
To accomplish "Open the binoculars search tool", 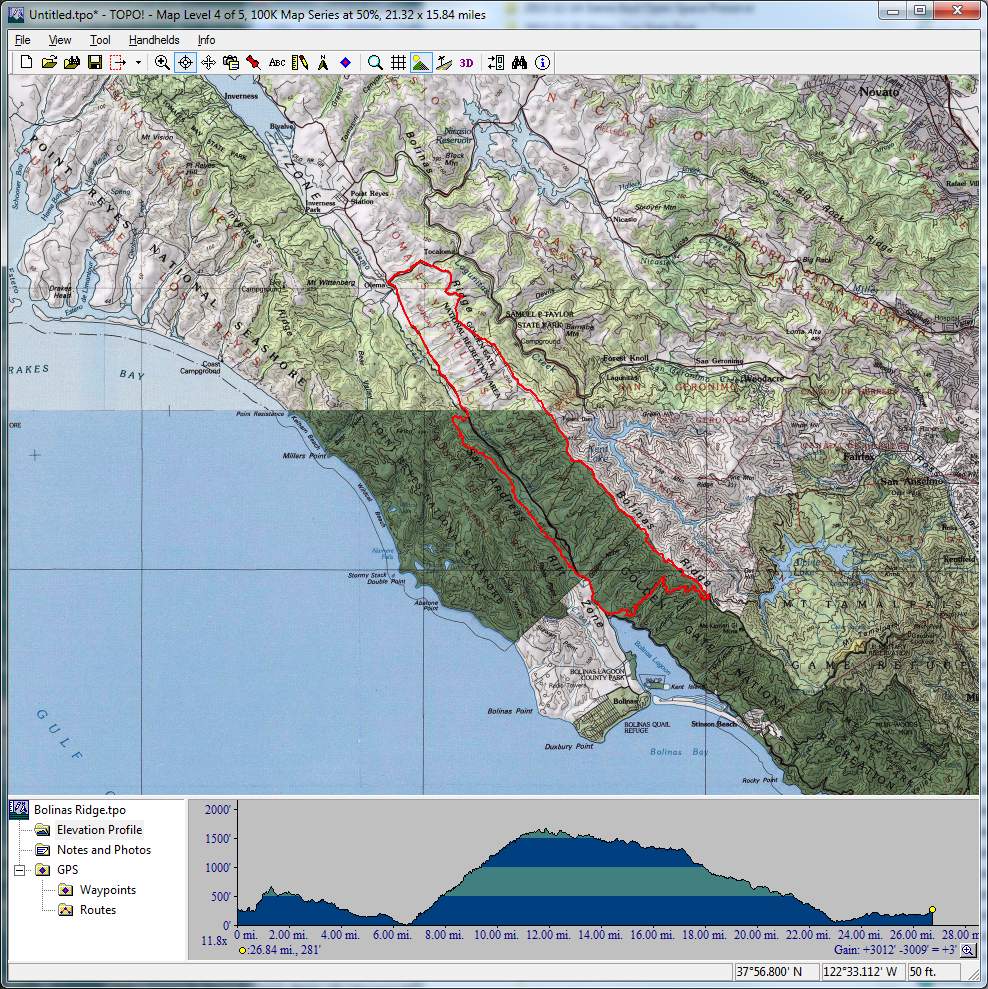I will coord(519,62).
